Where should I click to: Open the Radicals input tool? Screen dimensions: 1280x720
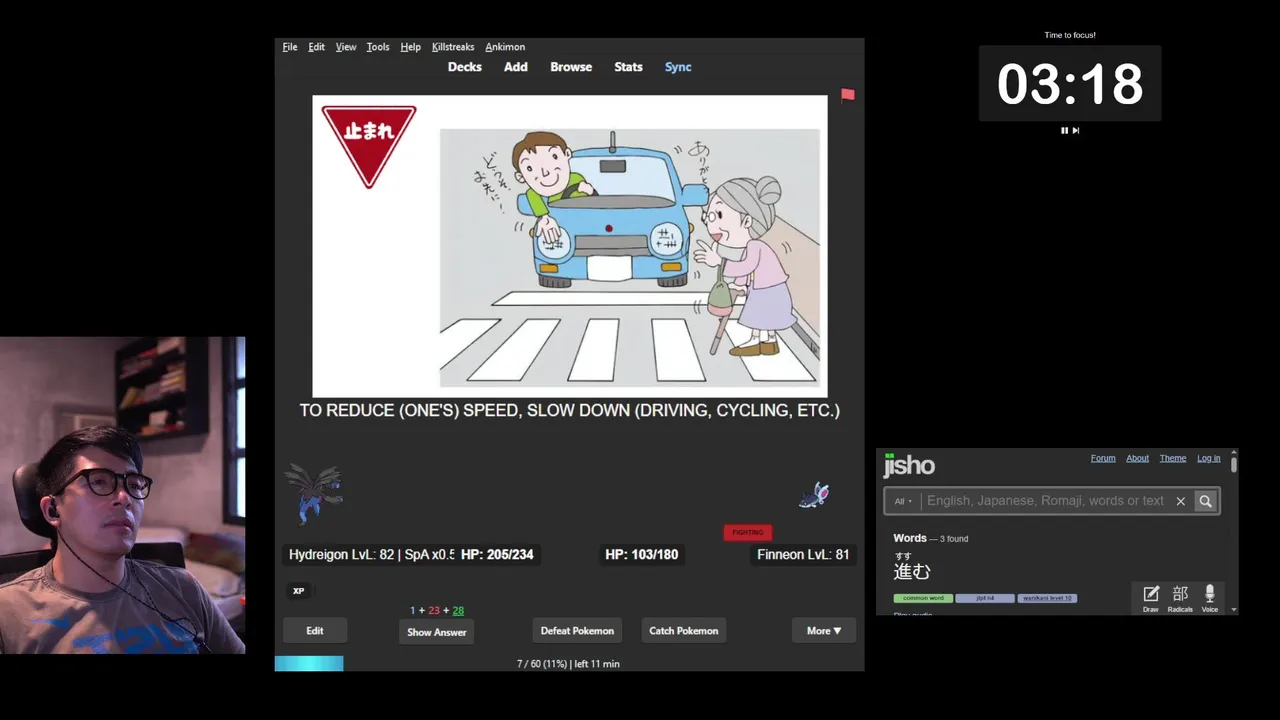point(1180,599)
